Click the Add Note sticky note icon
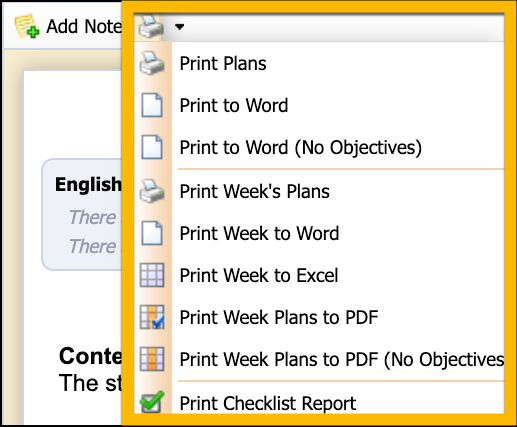517x427 pixels. pyautogui.click(x=27, y=26)
